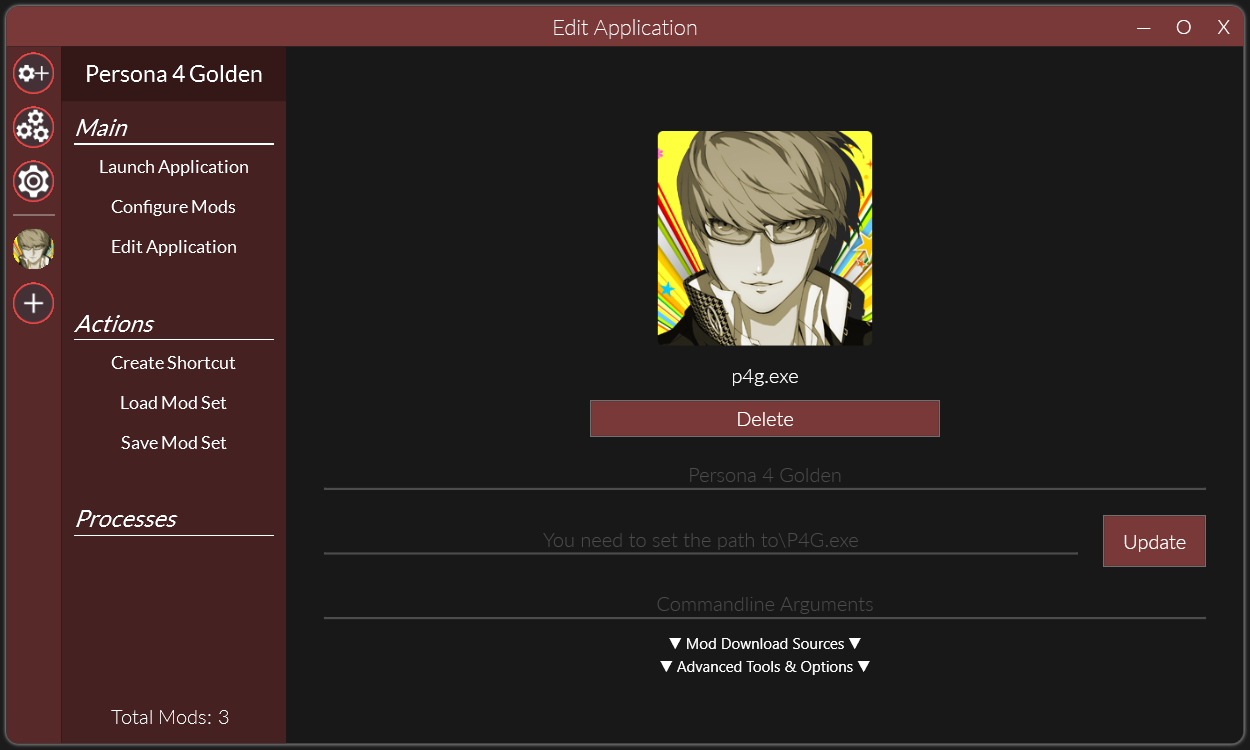Click the p4g.exe label under the image

click(x=765, y=377)
